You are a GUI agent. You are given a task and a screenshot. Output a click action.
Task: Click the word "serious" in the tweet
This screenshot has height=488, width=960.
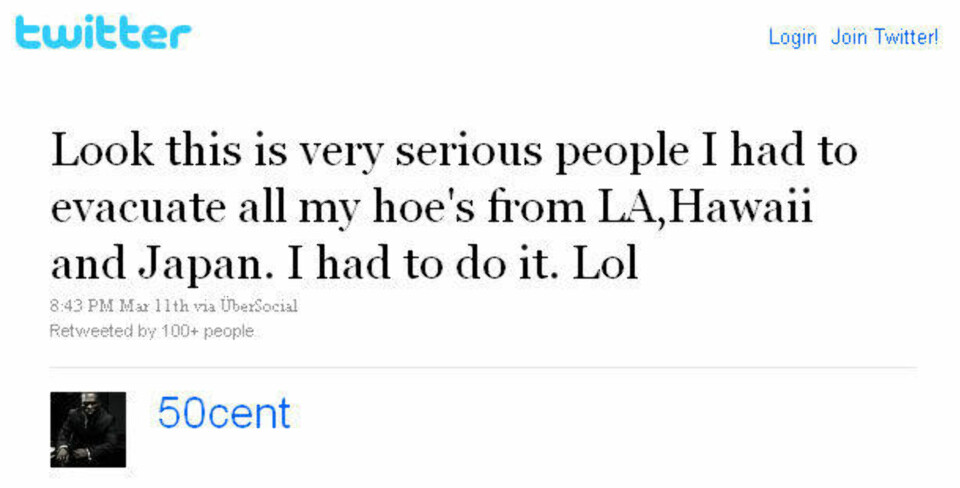(469, 151)
